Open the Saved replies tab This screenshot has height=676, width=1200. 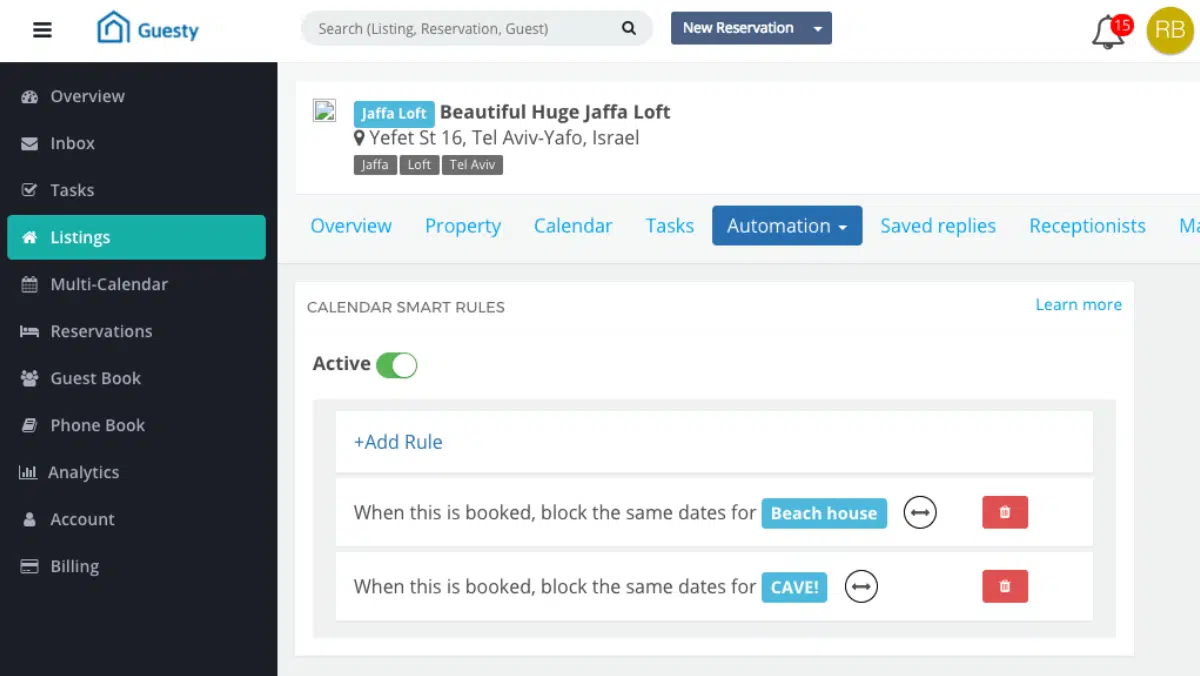point(938,226)
